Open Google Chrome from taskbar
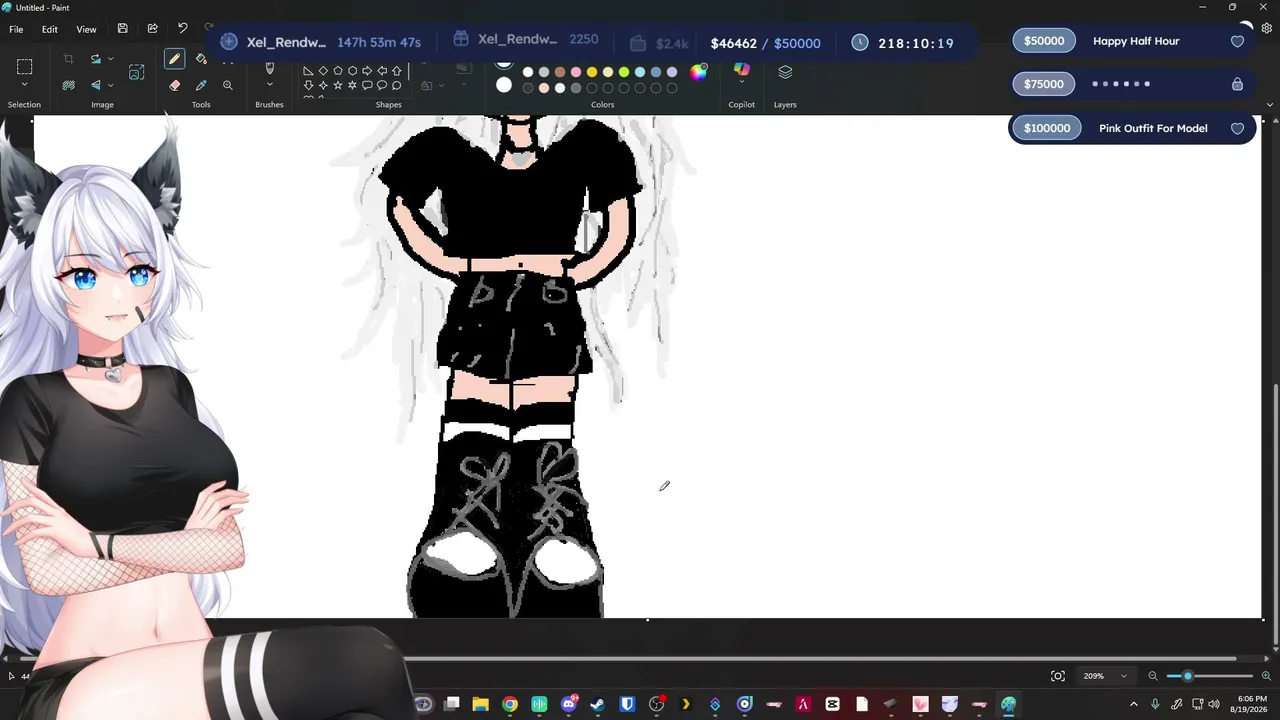The width and height of the screenshot is (1280, 720). (510, 704)
